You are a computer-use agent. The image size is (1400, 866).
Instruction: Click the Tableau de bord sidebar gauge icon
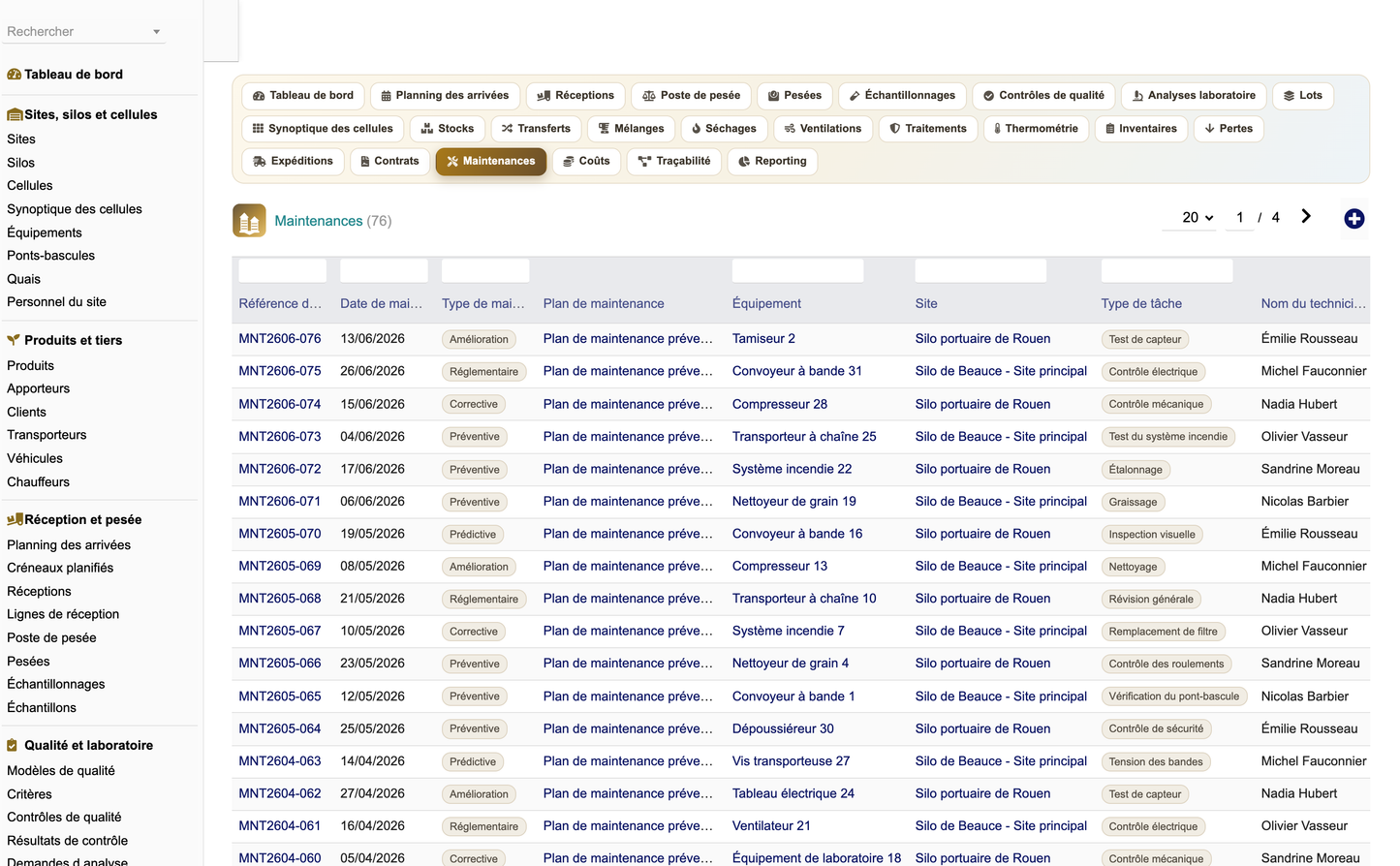pos(15,75)
